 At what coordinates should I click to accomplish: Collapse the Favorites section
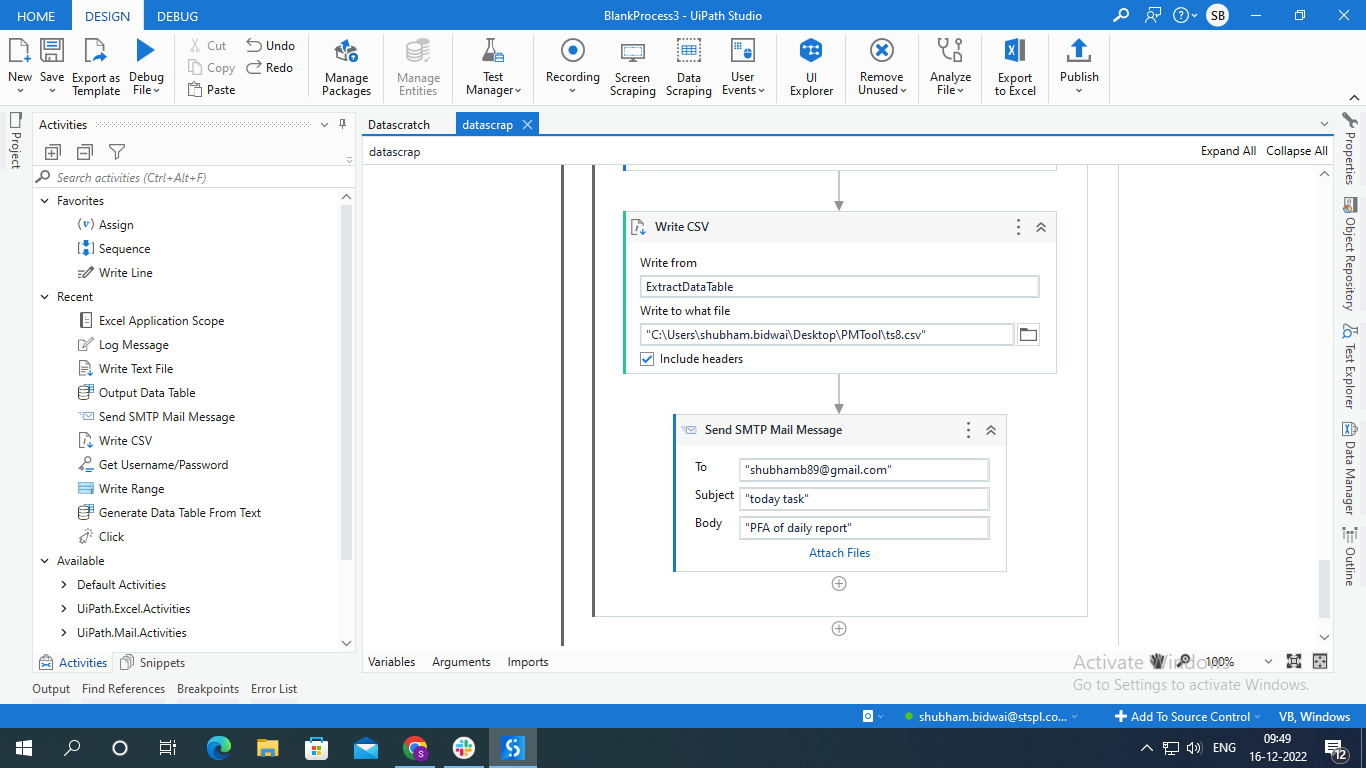pos(45,201)
